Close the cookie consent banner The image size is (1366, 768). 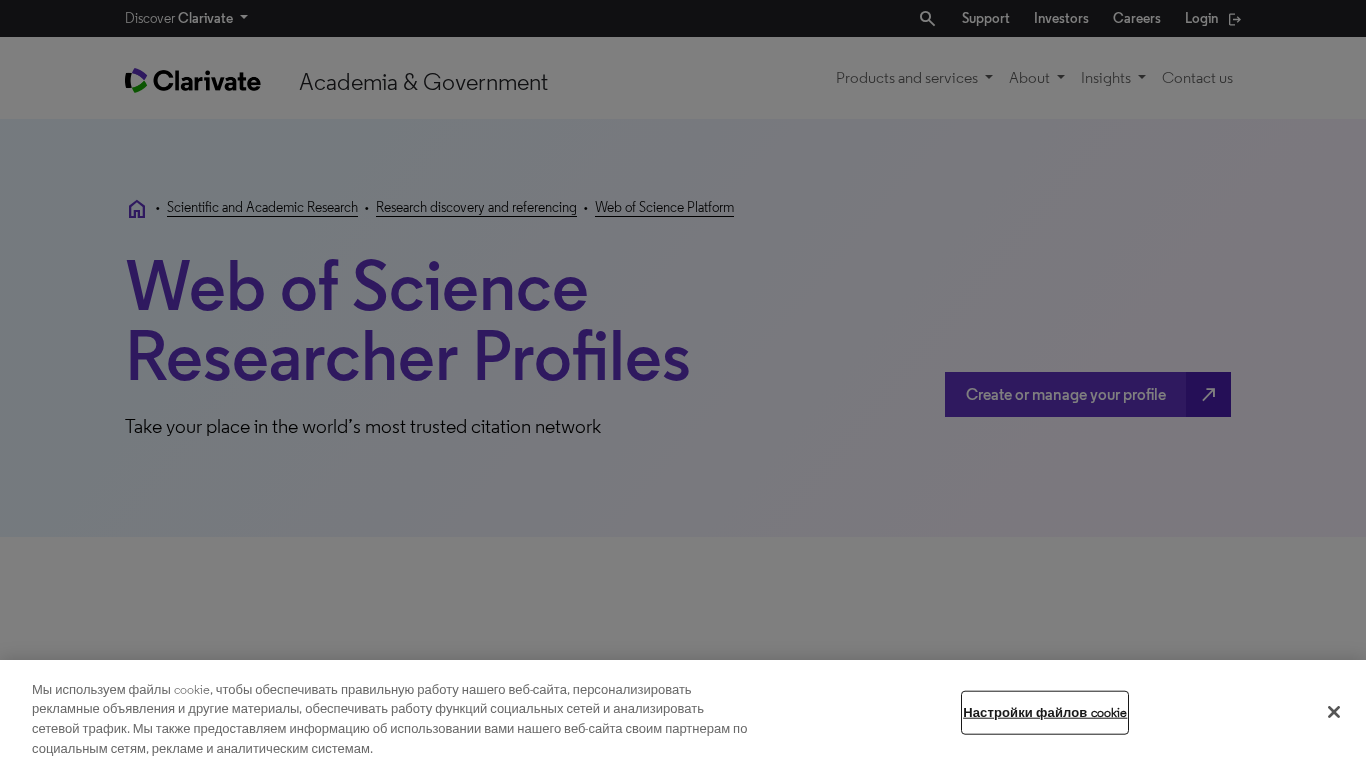[1333, 712]
